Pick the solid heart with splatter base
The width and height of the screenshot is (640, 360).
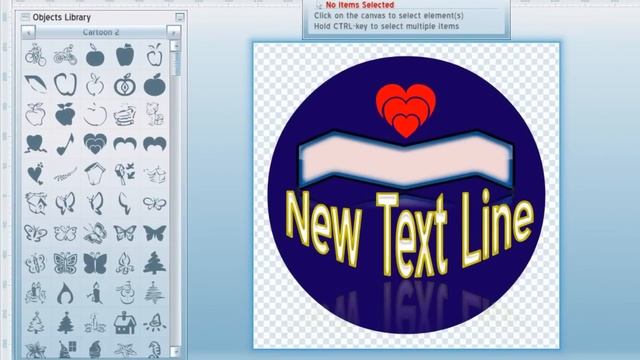coord(36,144)
